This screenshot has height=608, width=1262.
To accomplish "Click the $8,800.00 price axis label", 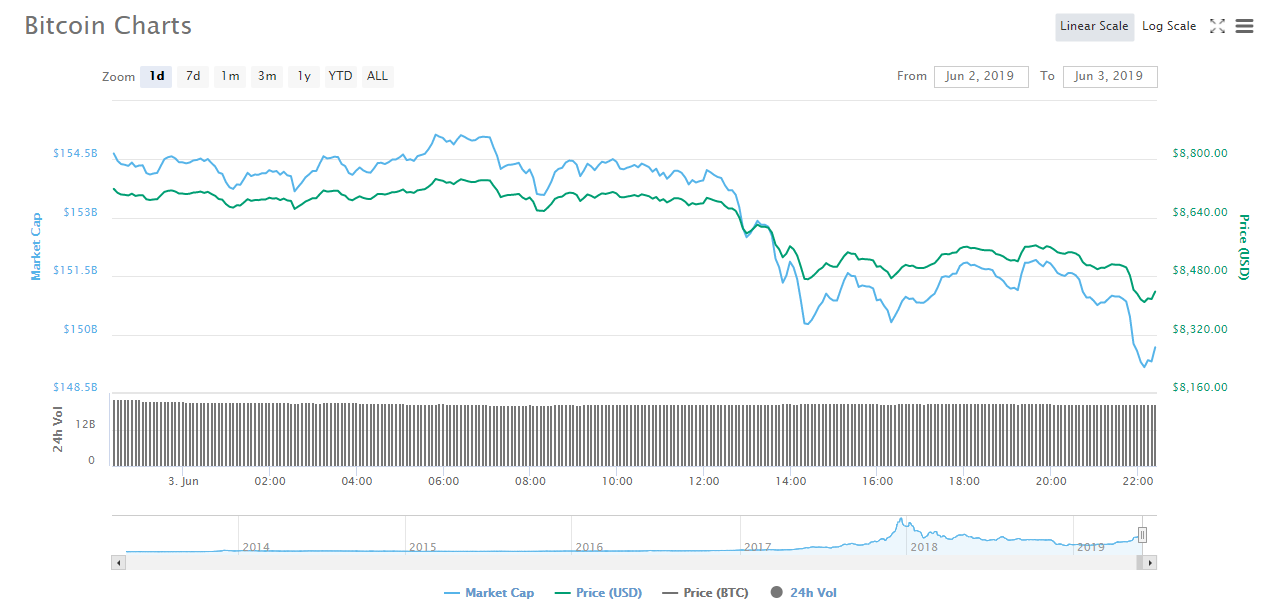I will click(1199, 154).
